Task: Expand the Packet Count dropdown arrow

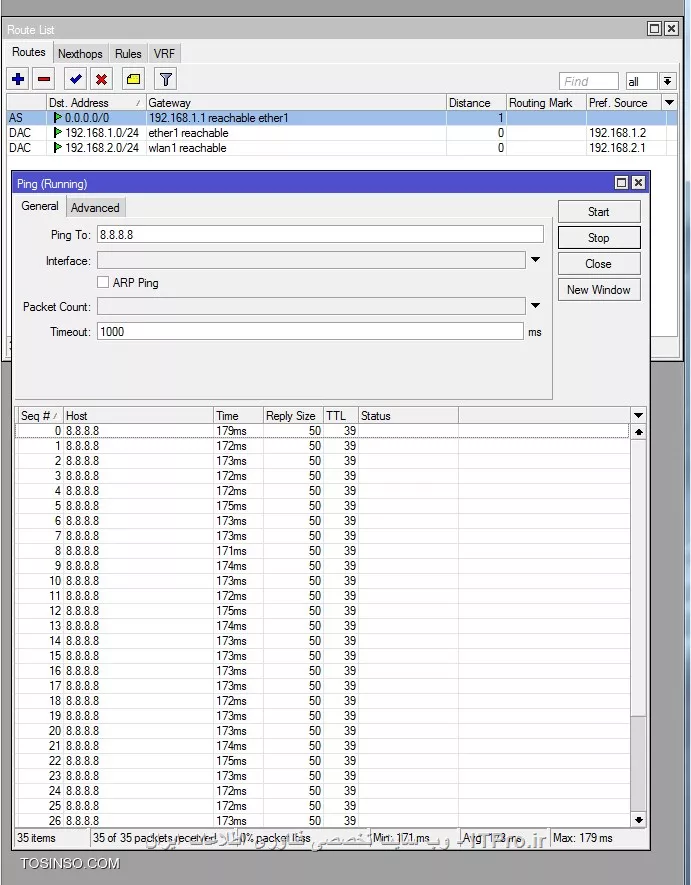Action: click(535, 306)
